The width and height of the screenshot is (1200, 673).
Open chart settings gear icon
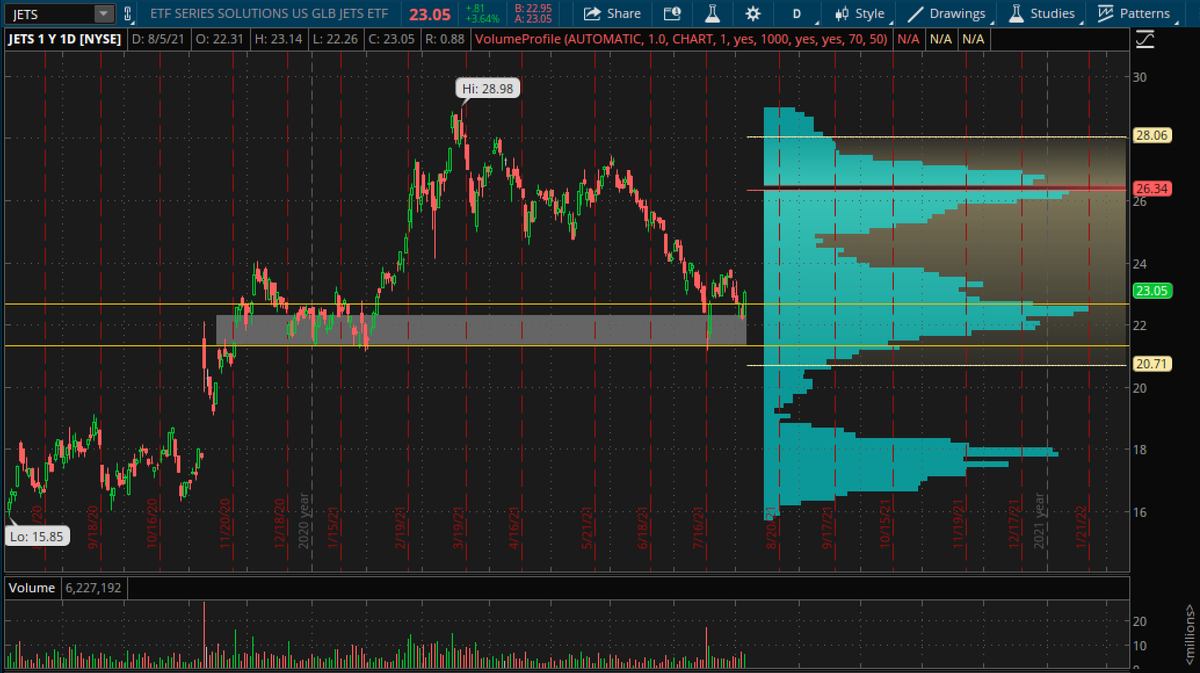pos(753,14)
